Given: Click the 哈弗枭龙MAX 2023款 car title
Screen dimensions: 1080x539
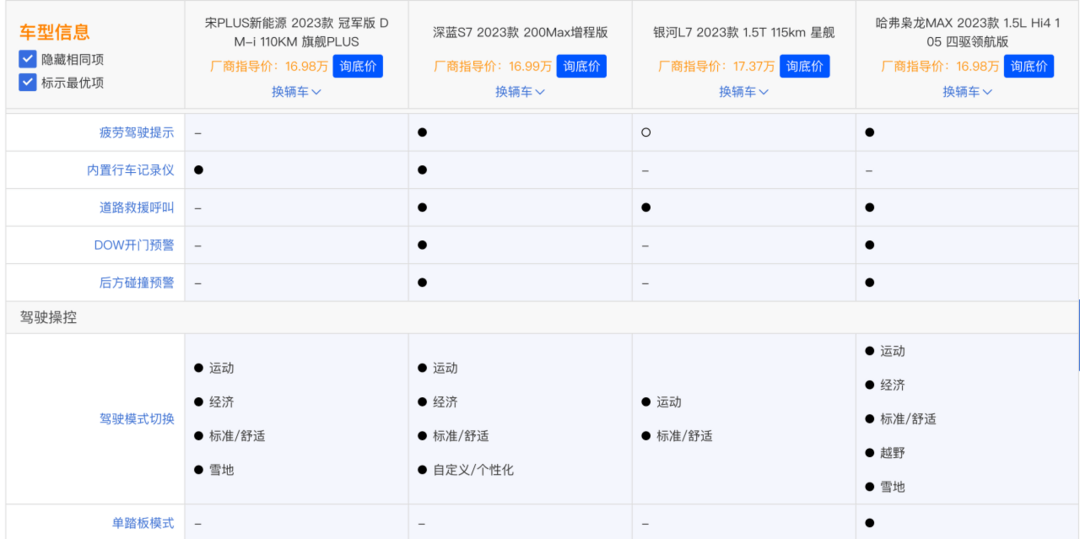Looking at the screenshot, I should (x=967, y=32).
